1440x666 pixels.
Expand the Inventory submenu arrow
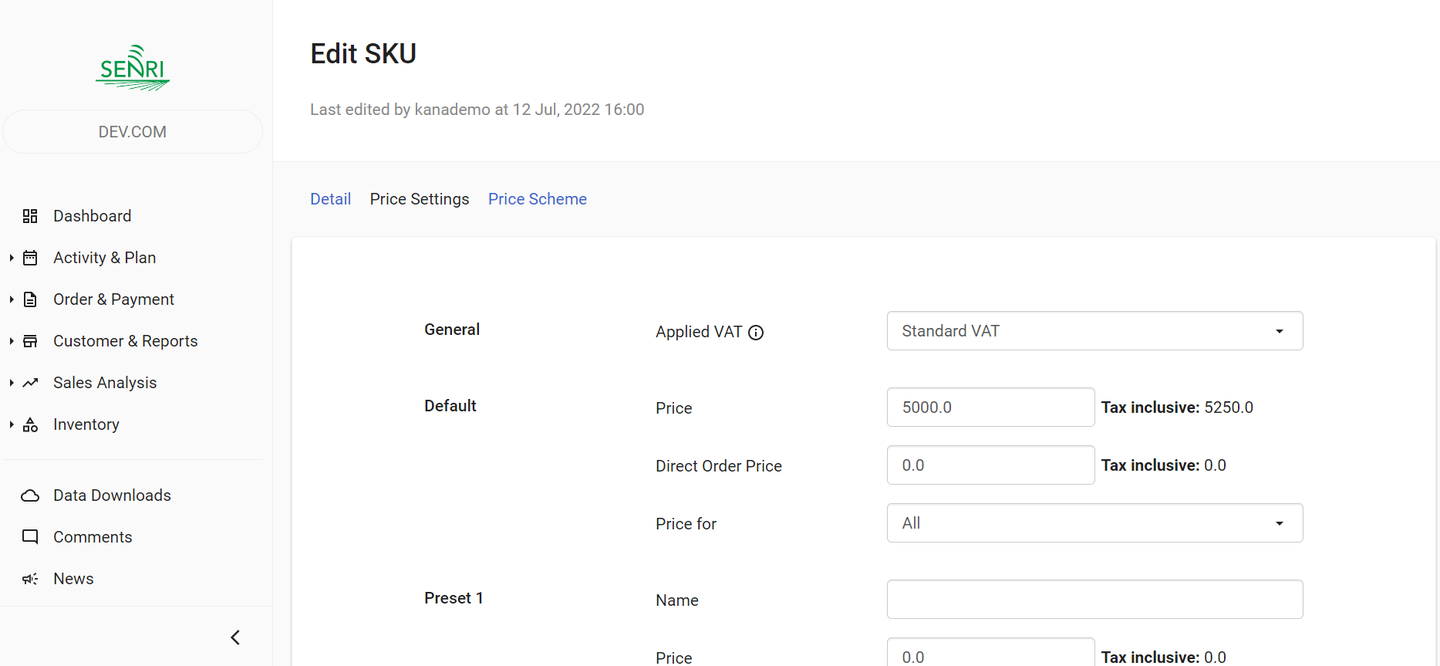click(x=11, y=425)
